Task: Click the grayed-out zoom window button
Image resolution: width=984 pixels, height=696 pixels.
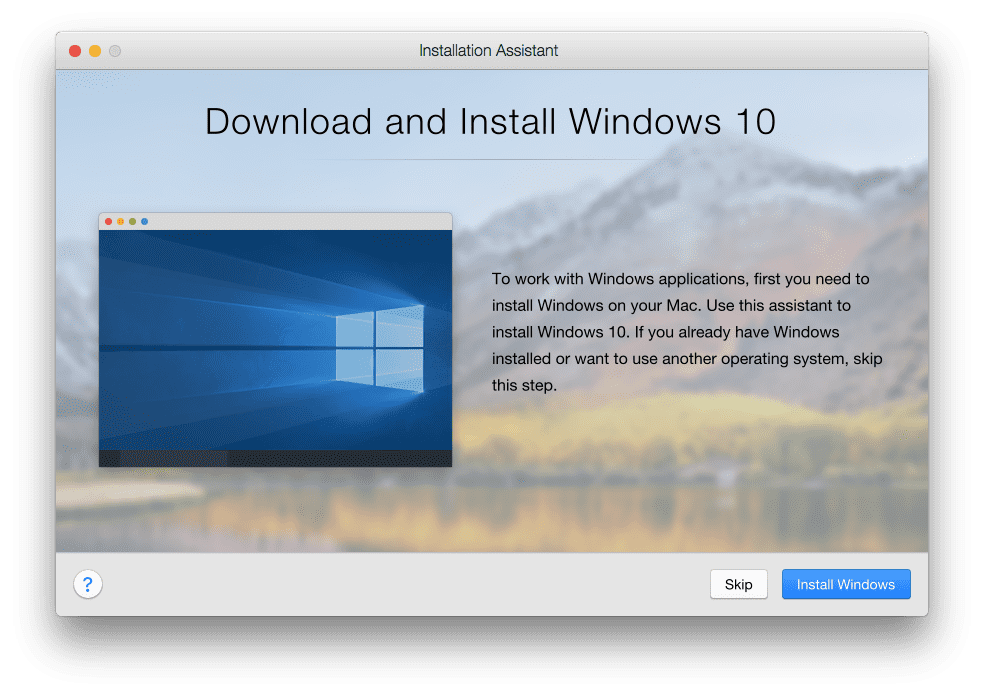Action: pos(115,51)
